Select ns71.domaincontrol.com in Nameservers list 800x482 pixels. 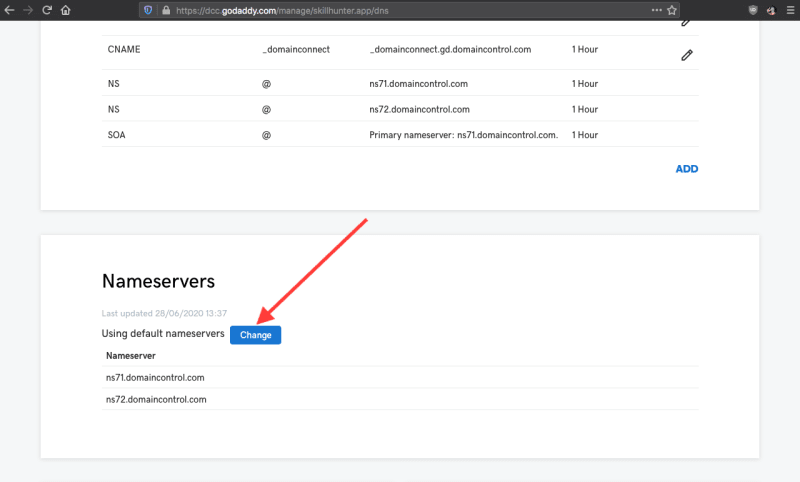pos(155,378)
